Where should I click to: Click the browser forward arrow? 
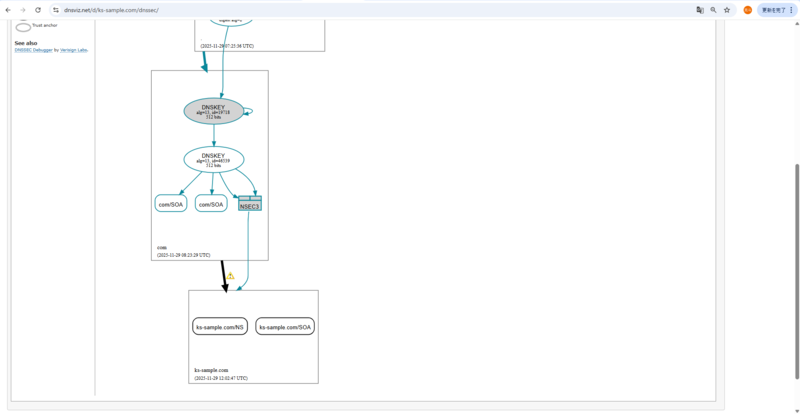pyautogui.click(x=22, y=10)
